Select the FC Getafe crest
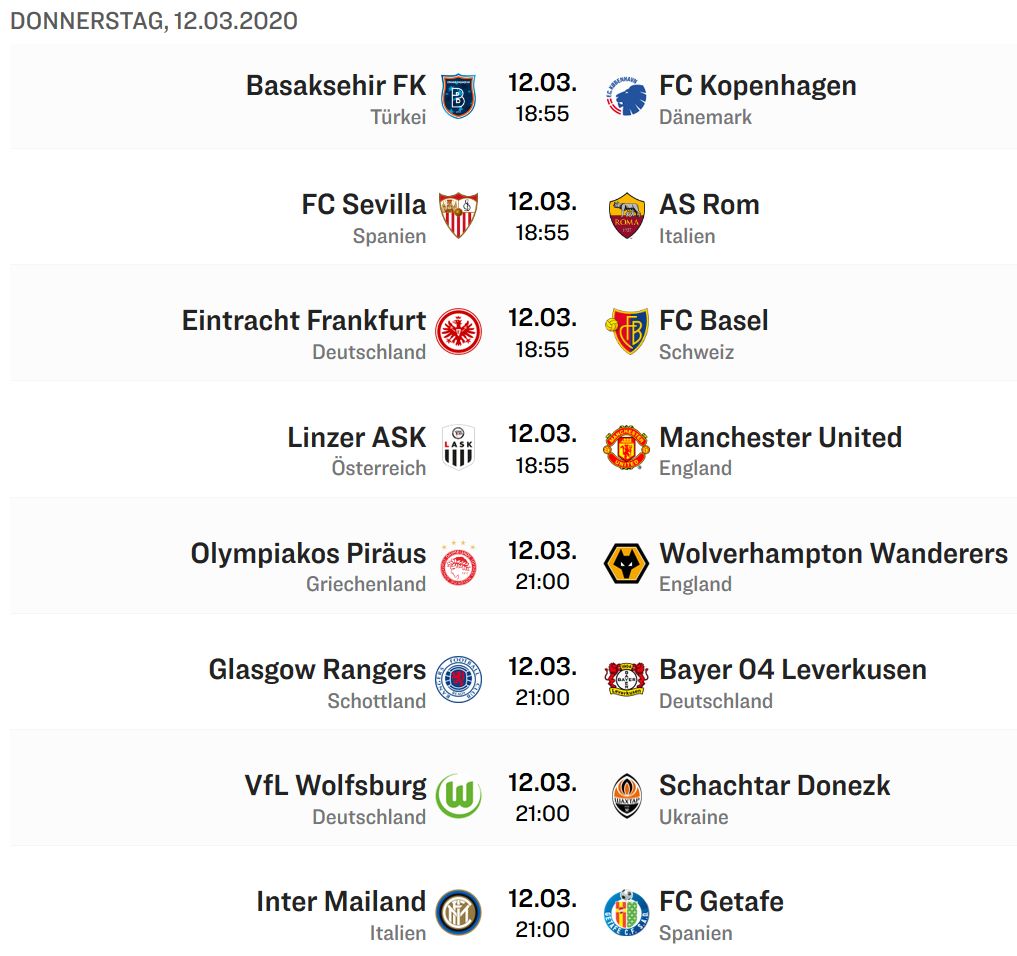 [x=626, y=912]
